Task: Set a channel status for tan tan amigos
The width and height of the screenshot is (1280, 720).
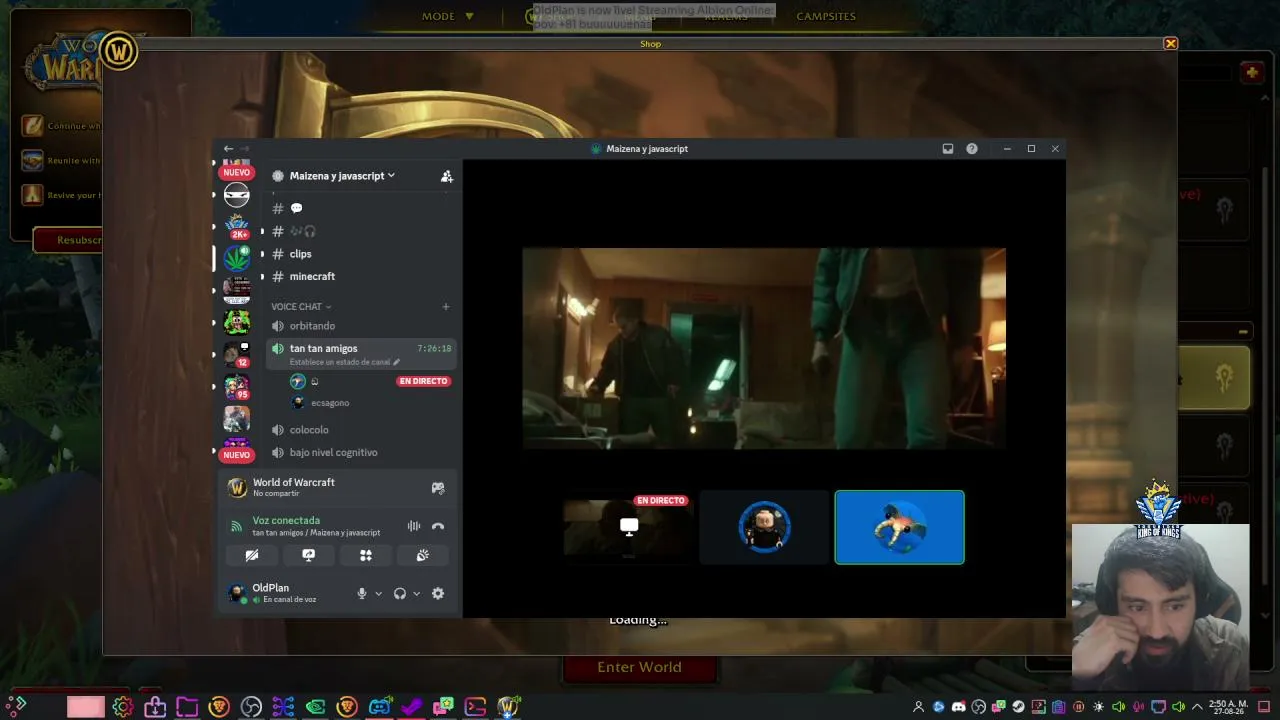Action: click(x=344, y=362)
